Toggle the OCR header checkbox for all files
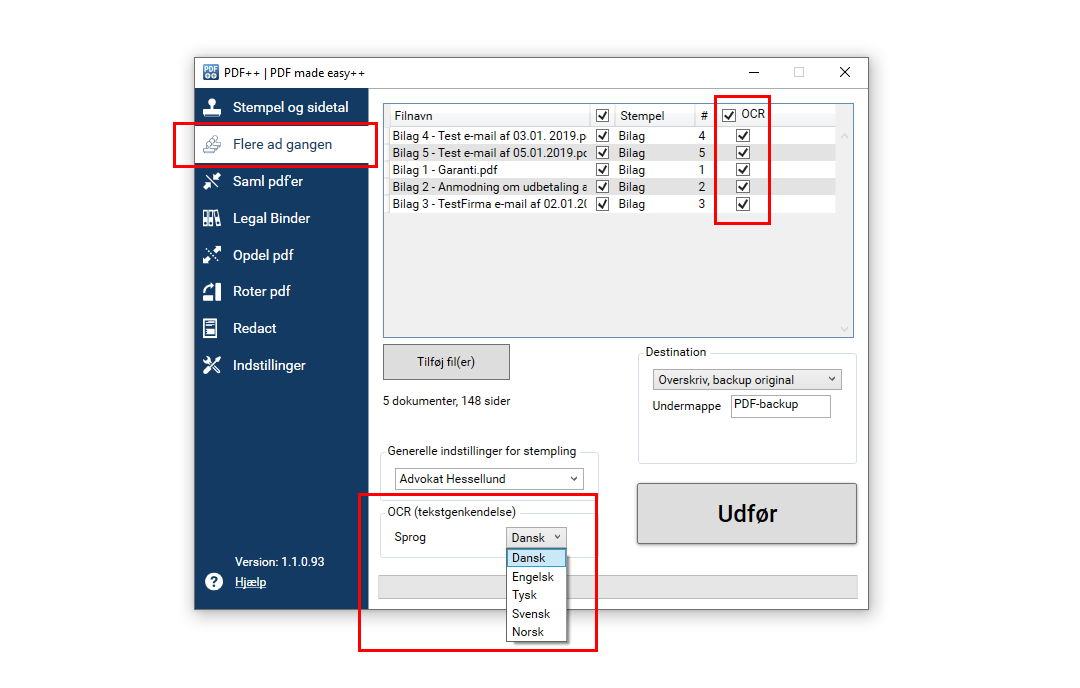Screen dimensions: 1080x688 point(729,115)
